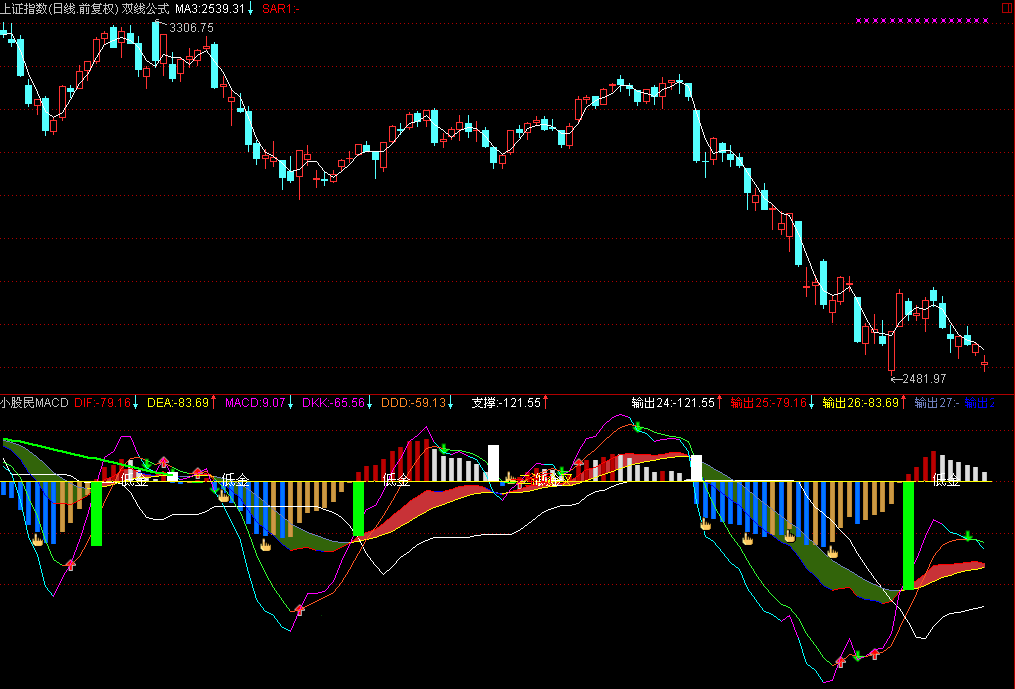Click the first hand marker under the leftmost blue bars
Viewport: 1015px width, 689px height.
pyautogui.click(x=38, y=539)
